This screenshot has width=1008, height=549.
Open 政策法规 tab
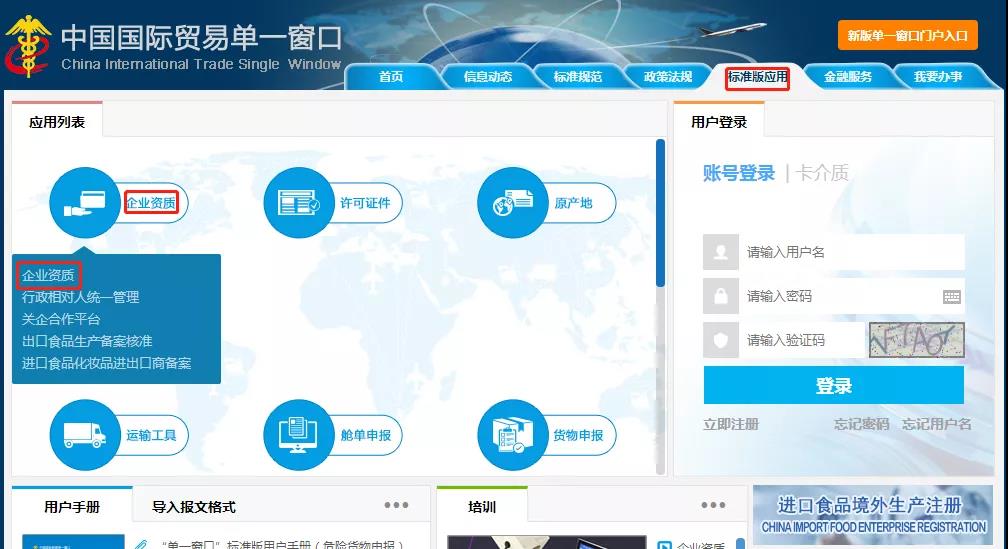click(668, 76)
